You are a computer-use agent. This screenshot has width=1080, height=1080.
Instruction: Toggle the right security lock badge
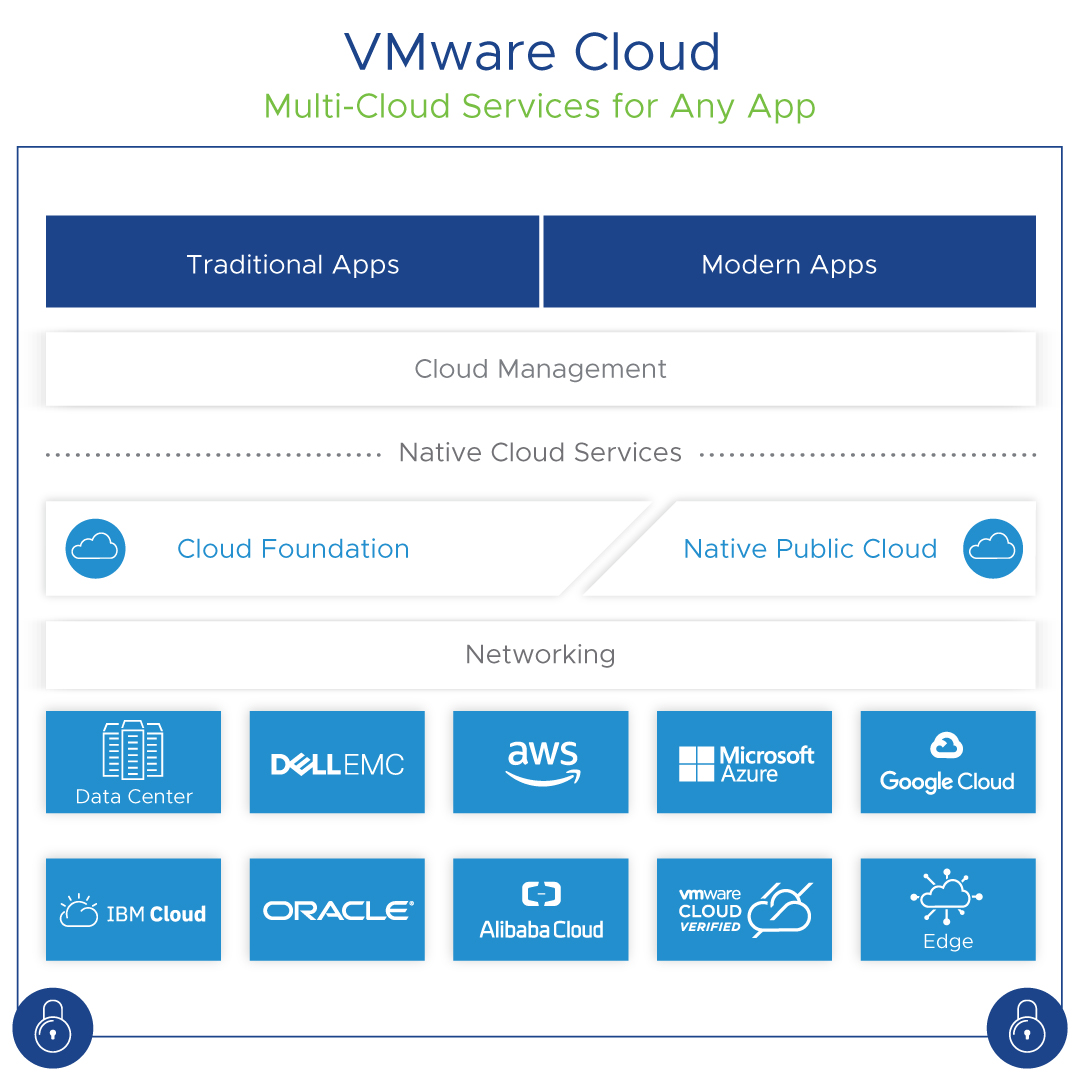[1027, 1027]
